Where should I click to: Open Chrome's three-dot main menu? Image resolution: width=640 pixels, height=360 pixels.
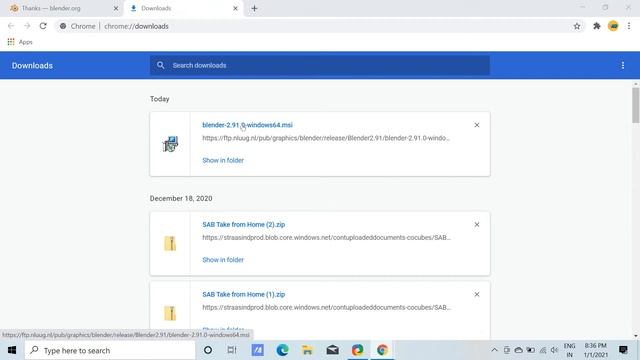pos(629,26)
